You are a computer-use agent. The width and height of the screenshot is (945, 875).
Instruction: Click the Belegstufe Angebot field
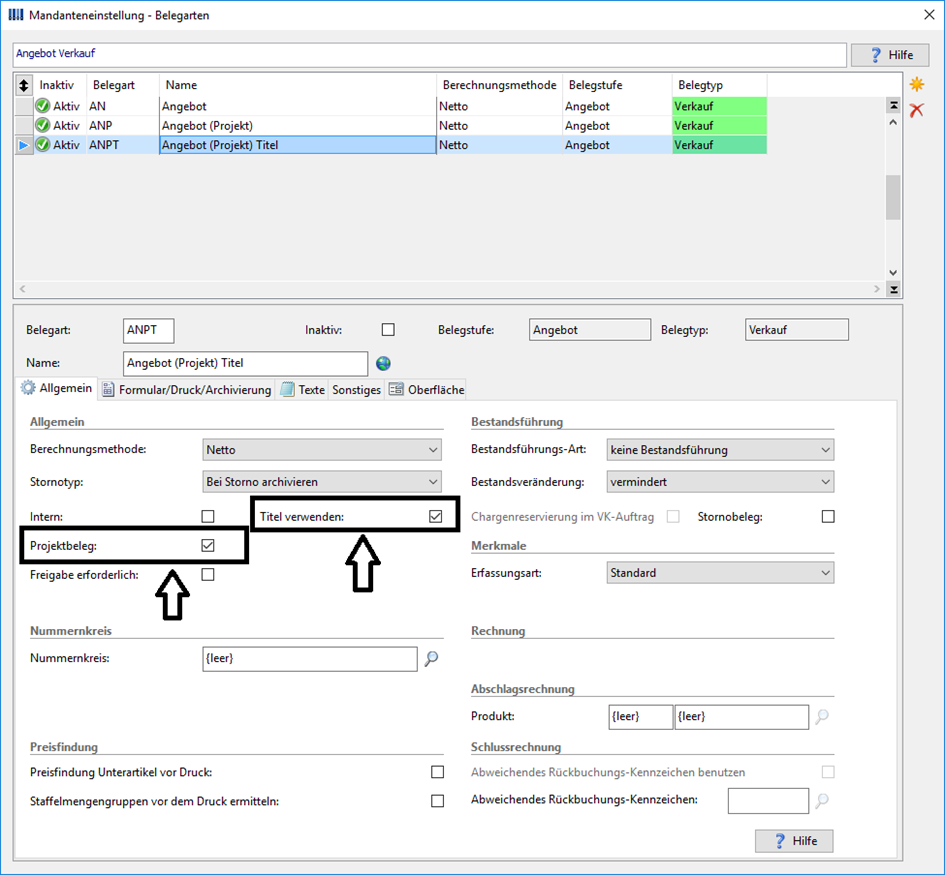pos(590,330)
